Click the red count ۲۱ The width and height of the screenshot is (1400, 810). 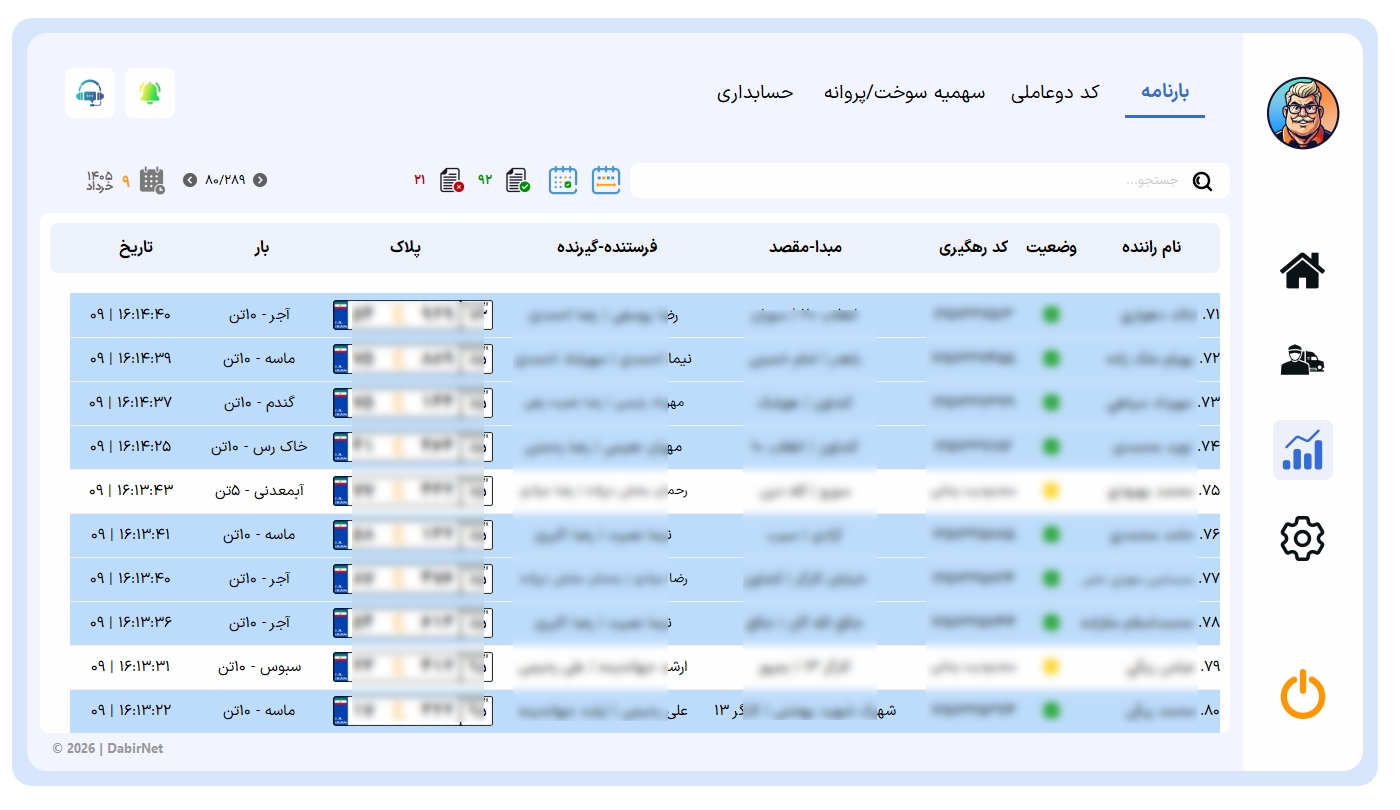420,180
